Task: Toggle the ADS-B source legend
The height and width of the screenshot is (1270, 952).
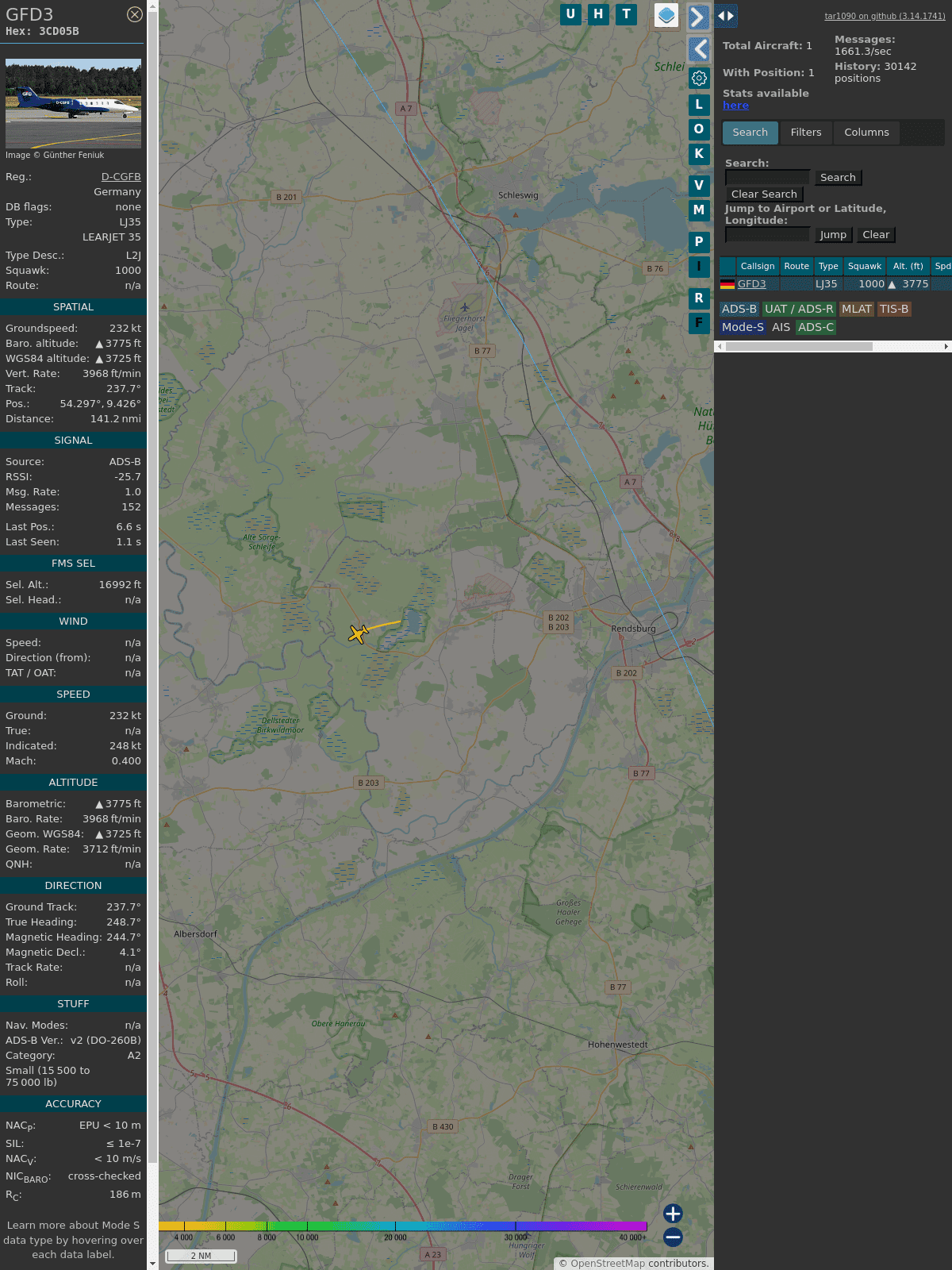Action: (739, 310)
